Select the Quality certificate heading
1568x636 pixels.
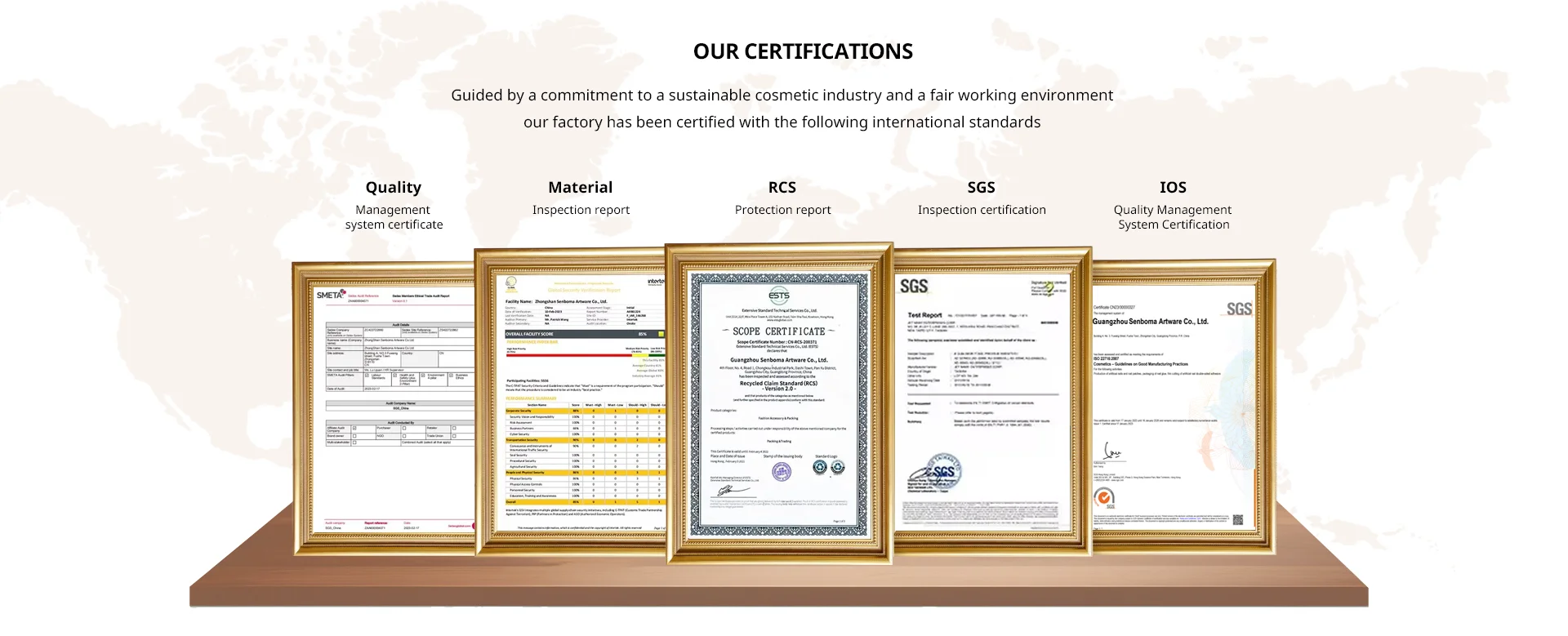pos(393,188)
